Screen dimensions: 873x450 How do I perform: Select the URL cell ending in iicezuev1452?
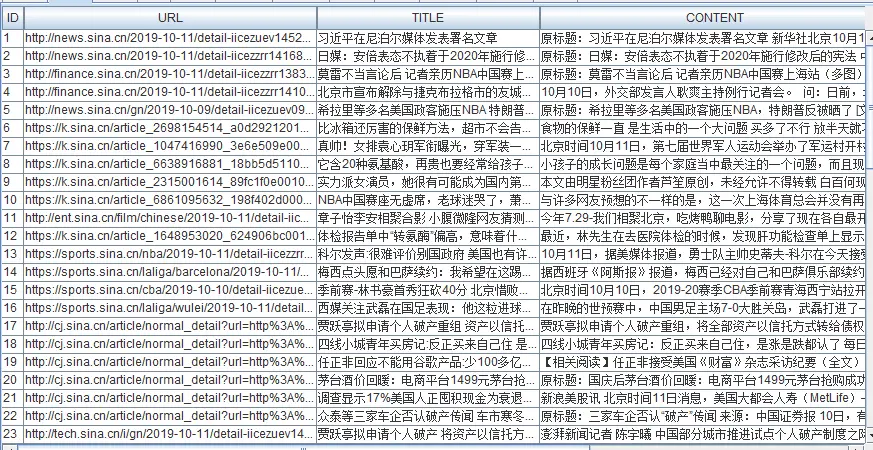[x=170, y=38]
